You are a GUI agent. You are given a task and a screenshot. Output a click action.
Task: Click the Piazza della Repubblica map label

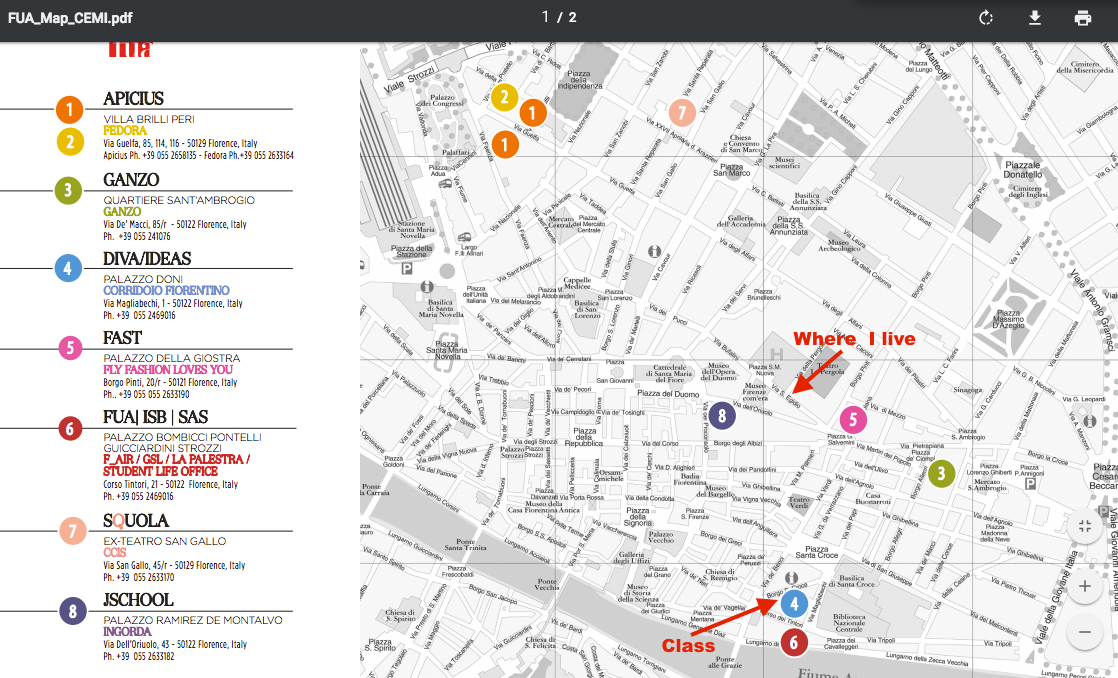585,436
